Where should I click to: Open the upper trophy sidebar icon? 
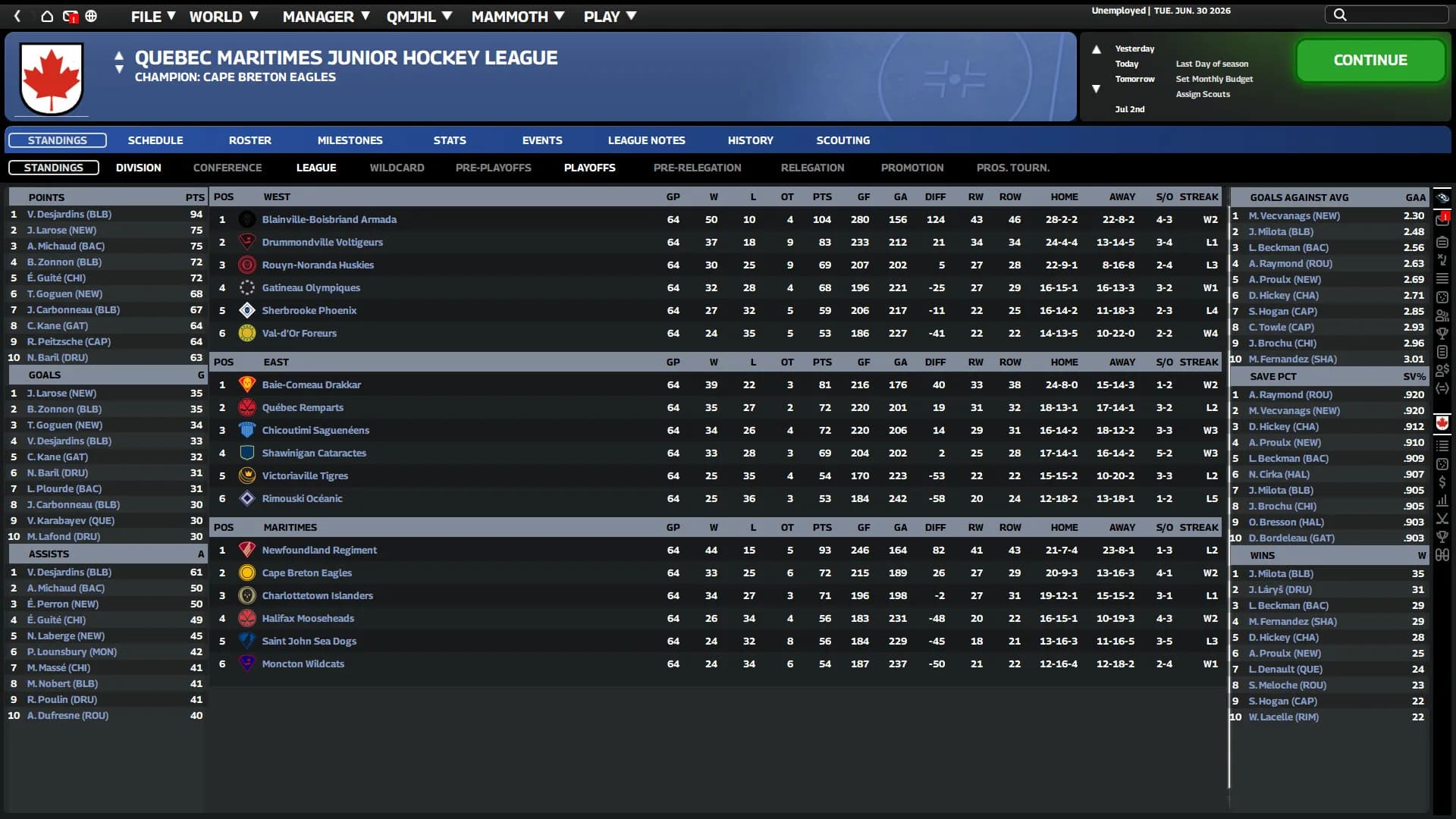click(1442, 334)
